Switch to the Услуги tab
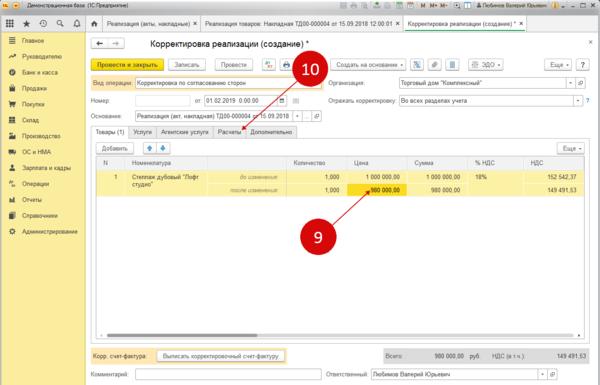The height and width of the screenshot is (385, 600). (143, 132)
